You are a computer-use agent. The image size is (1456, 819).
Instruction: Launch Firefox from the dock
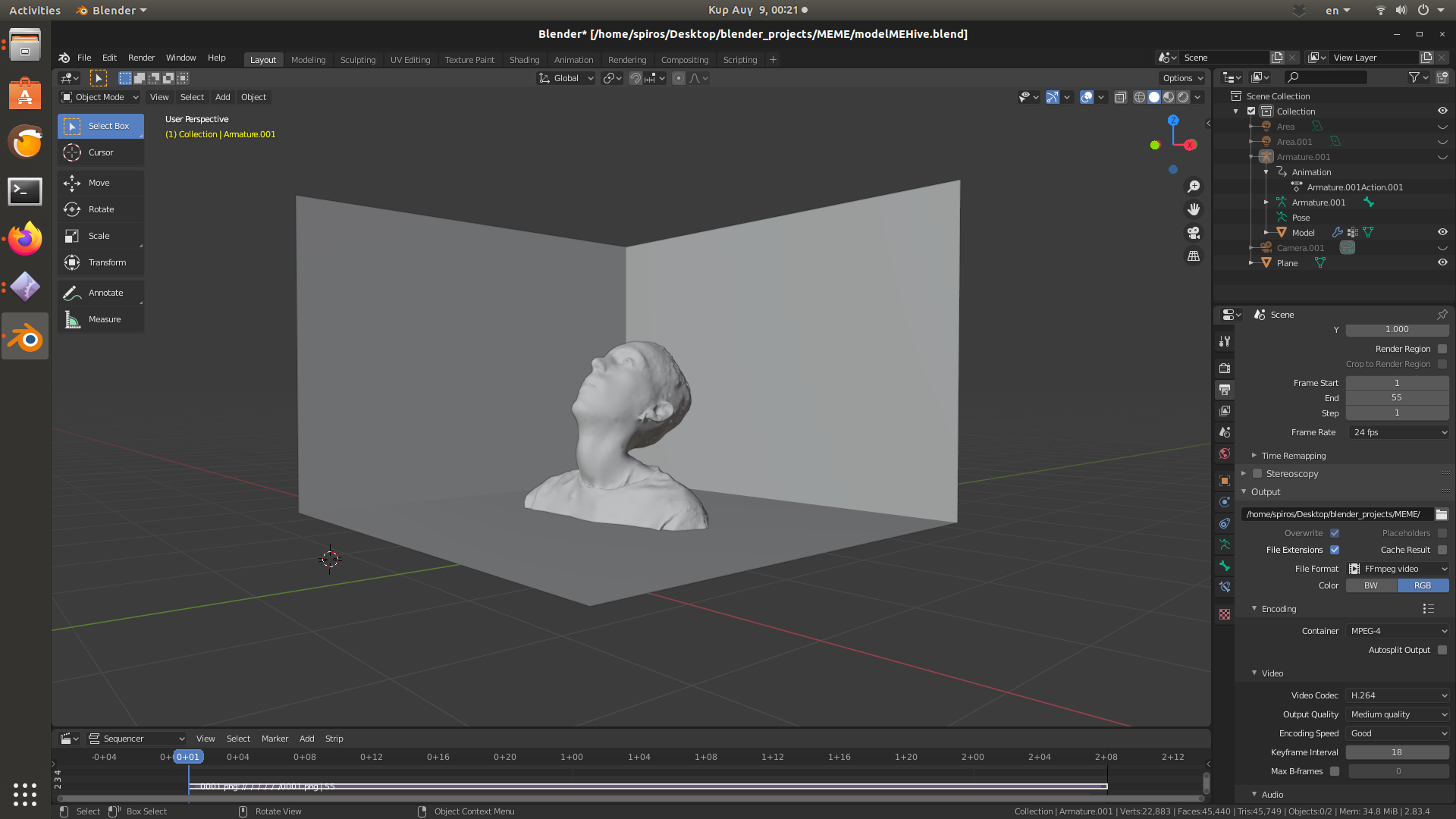pyautogui.click(x=25, y=239)
